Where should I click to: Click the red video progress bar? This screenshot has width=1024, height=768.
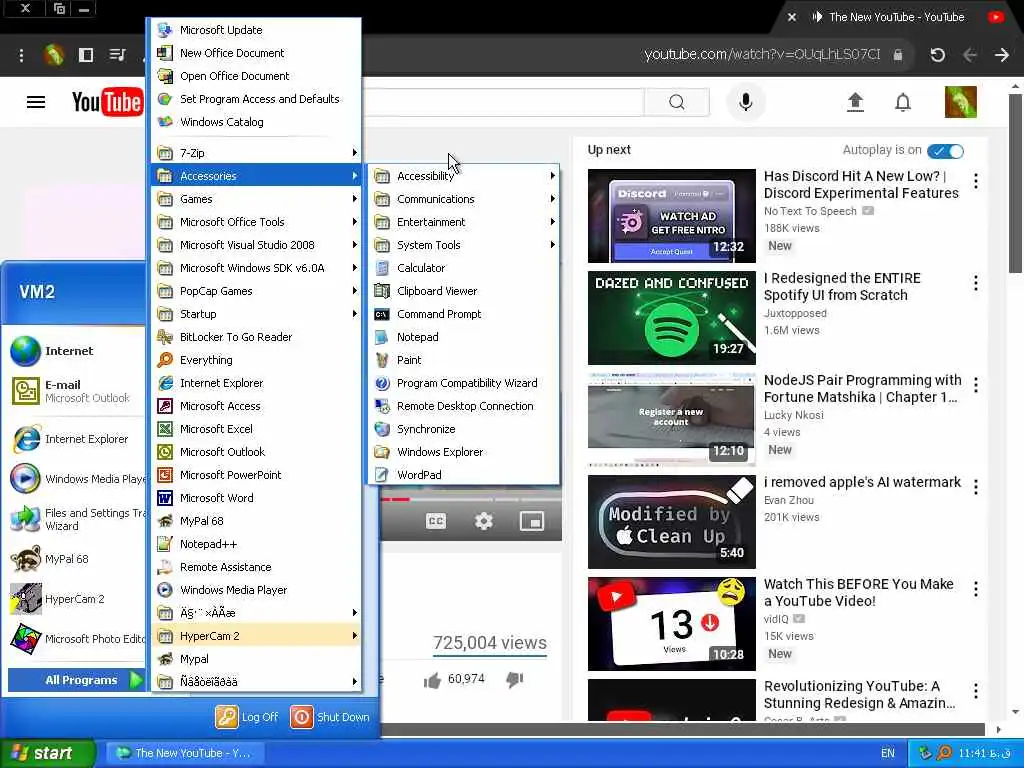[395, 500]
